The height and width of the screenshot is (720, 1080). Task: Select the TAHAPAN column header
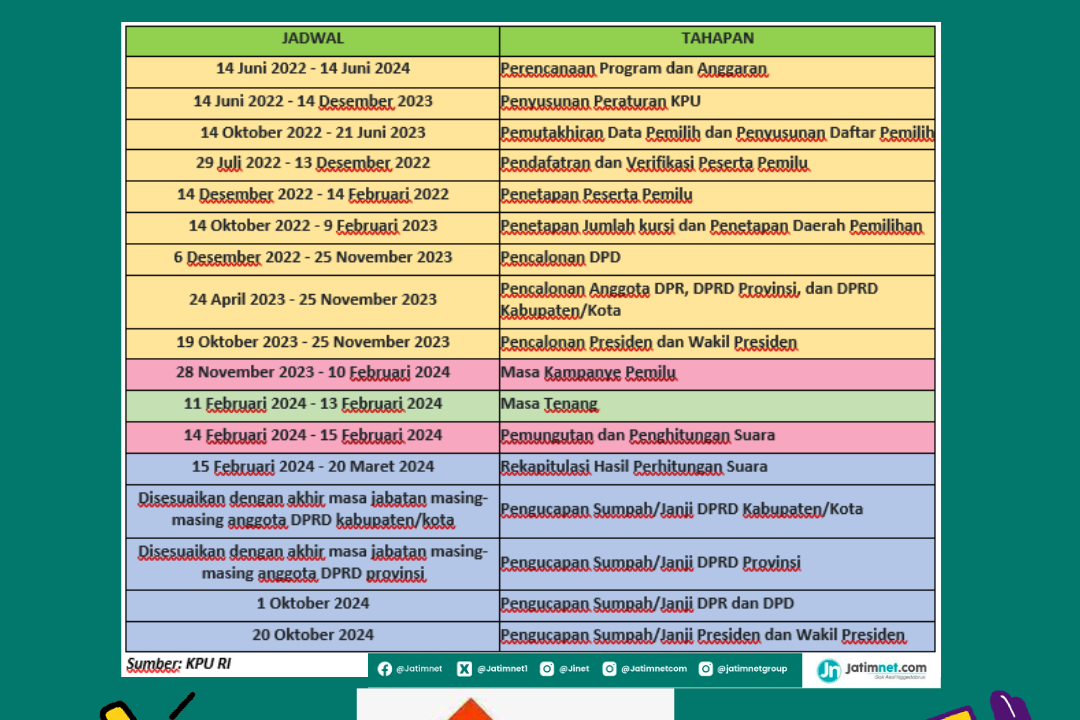click(x=717, y=40)
